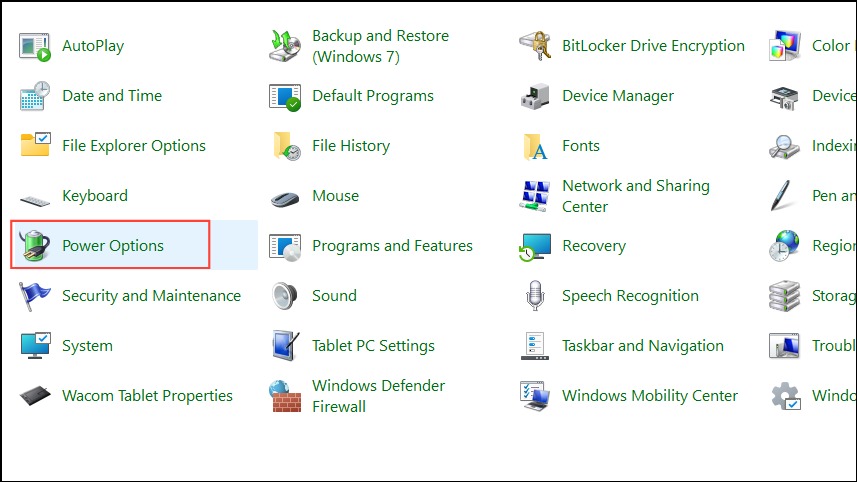The height and width of the screenshot is (482, 857).
Task: Click the AutoPlay icon
Action: [x=34, y=46]
